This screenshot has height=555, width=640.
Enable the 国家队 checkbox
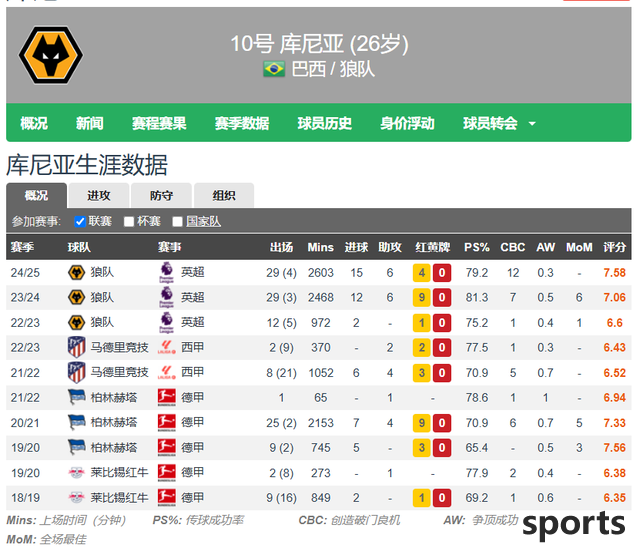(177, 222)
